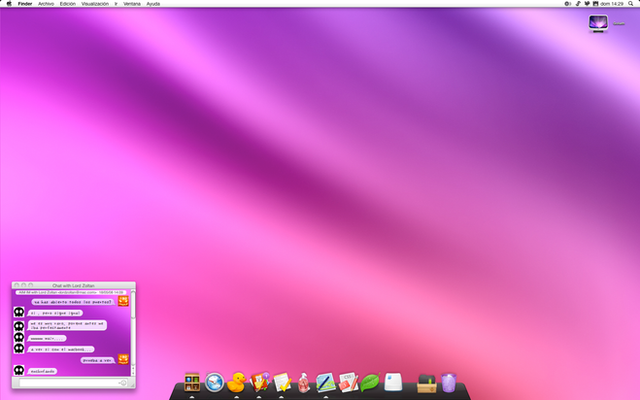Open the Ventana menu
The width and height of the screenshot is (640, 400).
click(x=132, y=4)
